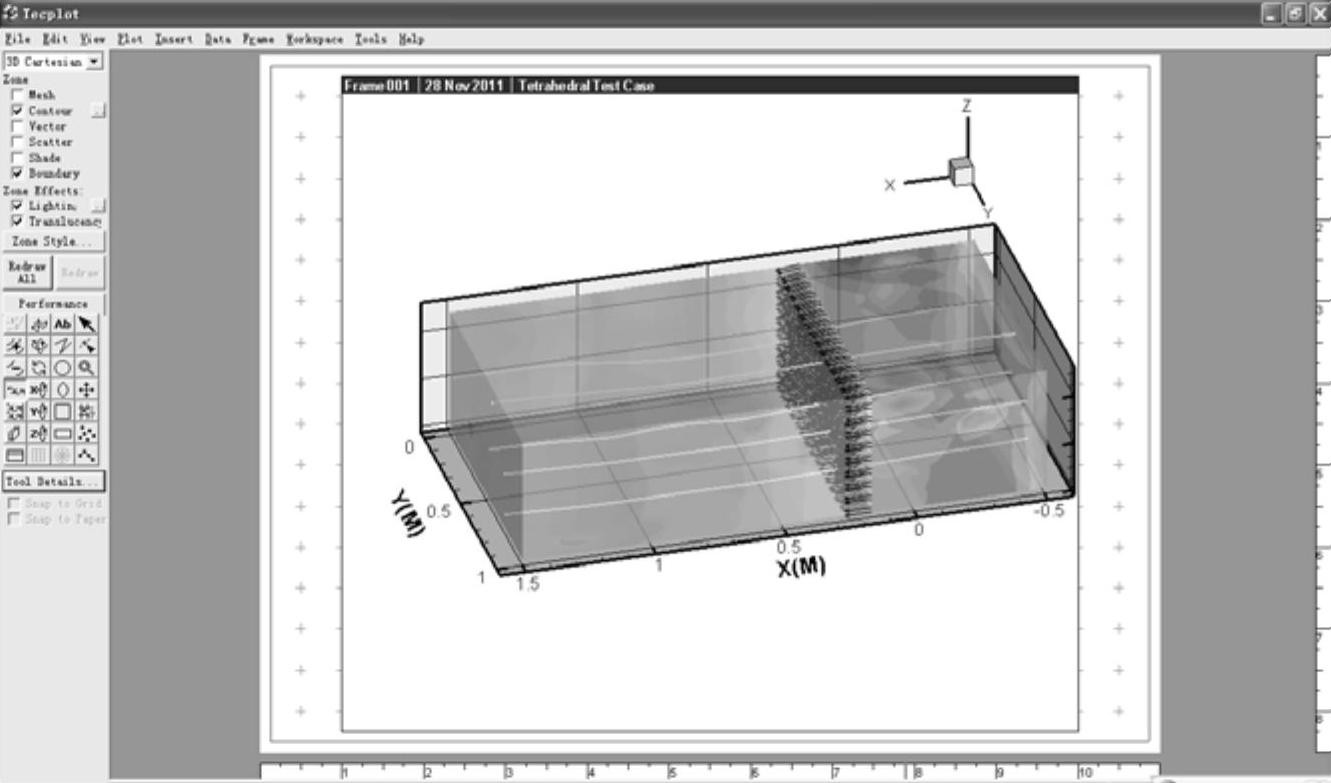This screenshot has height=783, width=1331.
Task: Click the -0.5 tick label on X axis
Action: [x=1047, y=509]
